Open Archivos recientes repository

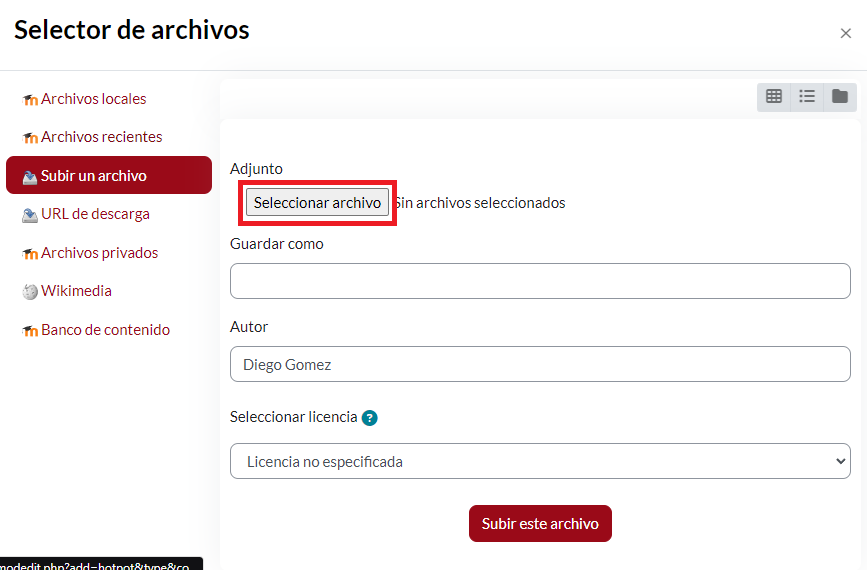pos(92,137)
